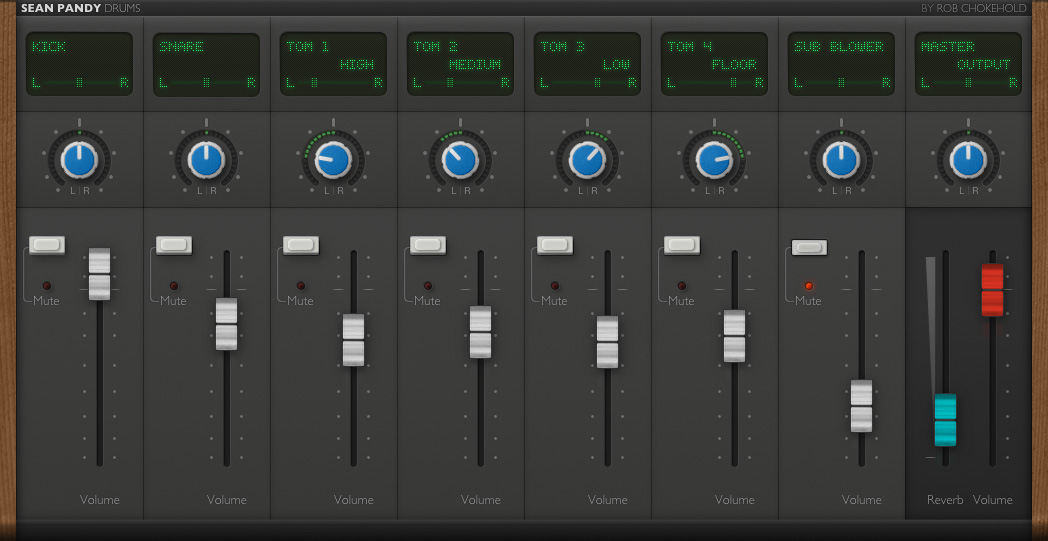Click the Tom 1 High pan knob
This screenshot has width=1048, height=541.
click(x=334, y=160)
